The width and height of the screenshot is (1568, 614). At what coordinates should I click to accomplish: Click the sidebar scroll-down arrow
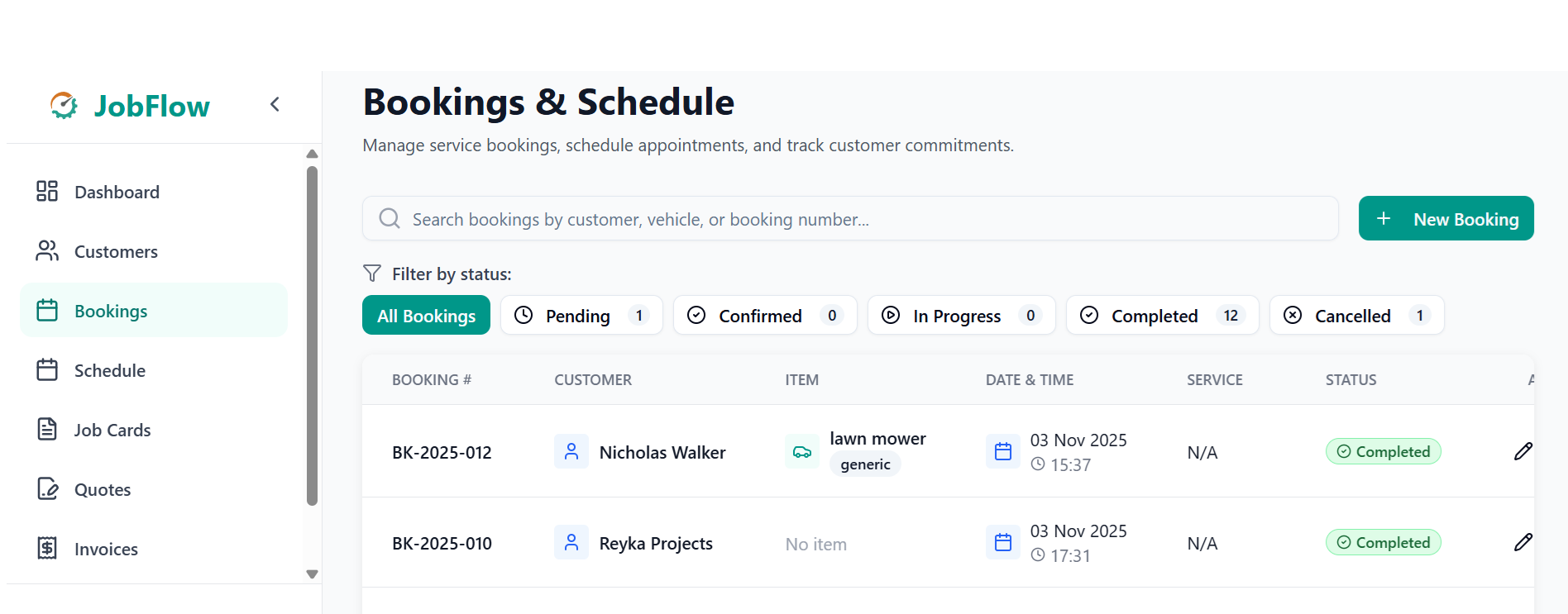312,574
